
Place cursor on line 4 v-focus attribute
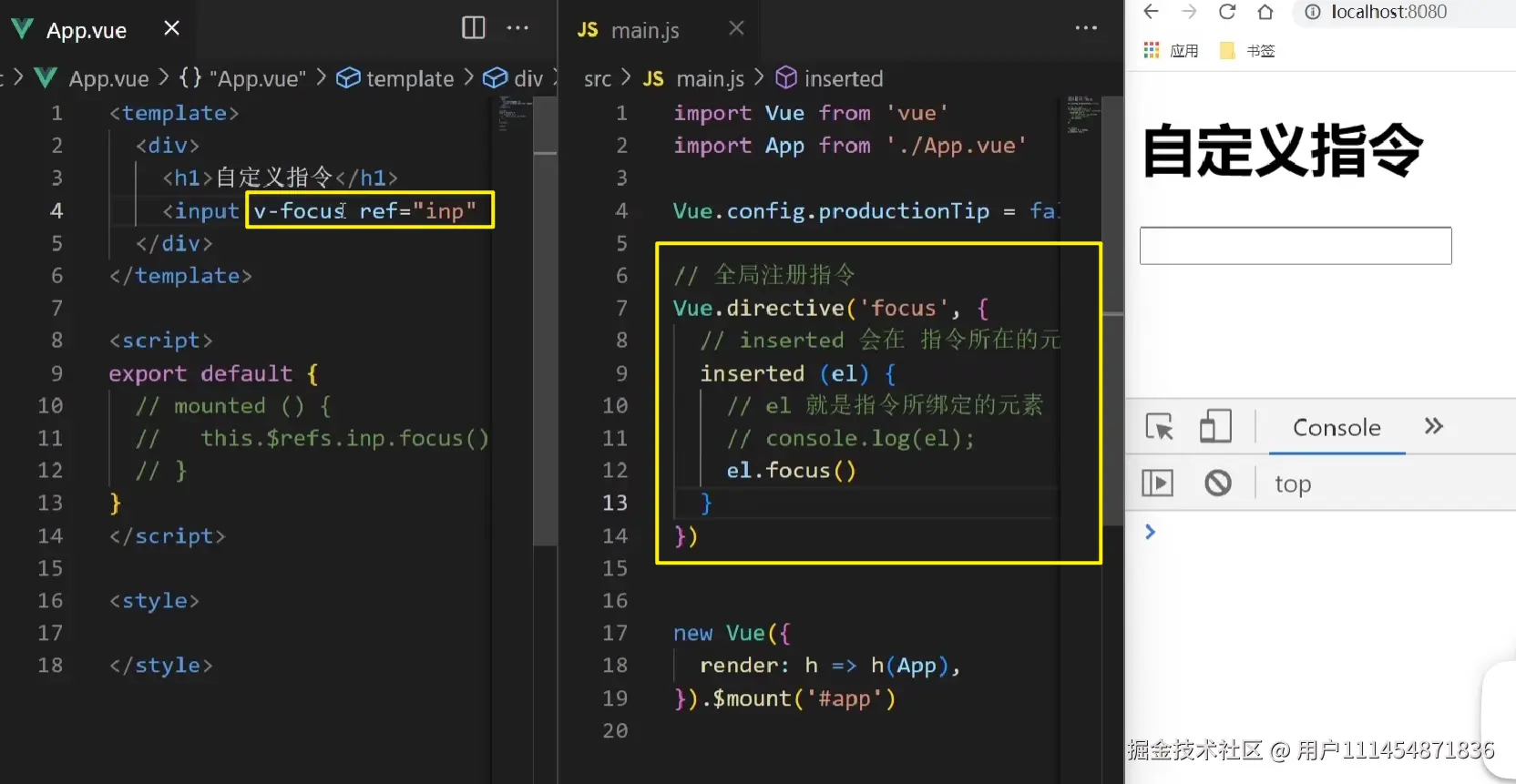[x=299, y=210]
